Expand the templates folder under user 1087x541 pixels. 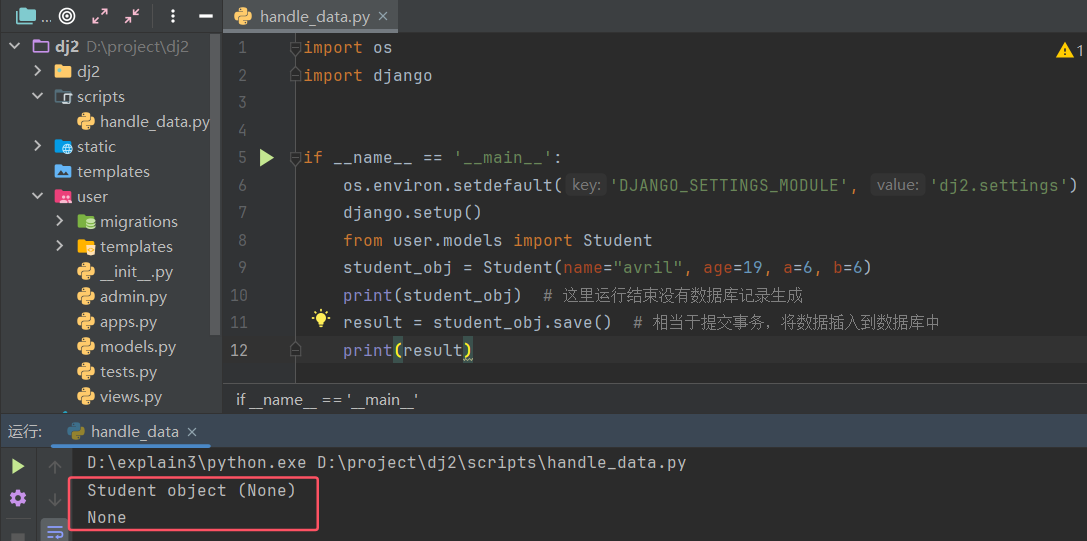[x=60, y=246]
